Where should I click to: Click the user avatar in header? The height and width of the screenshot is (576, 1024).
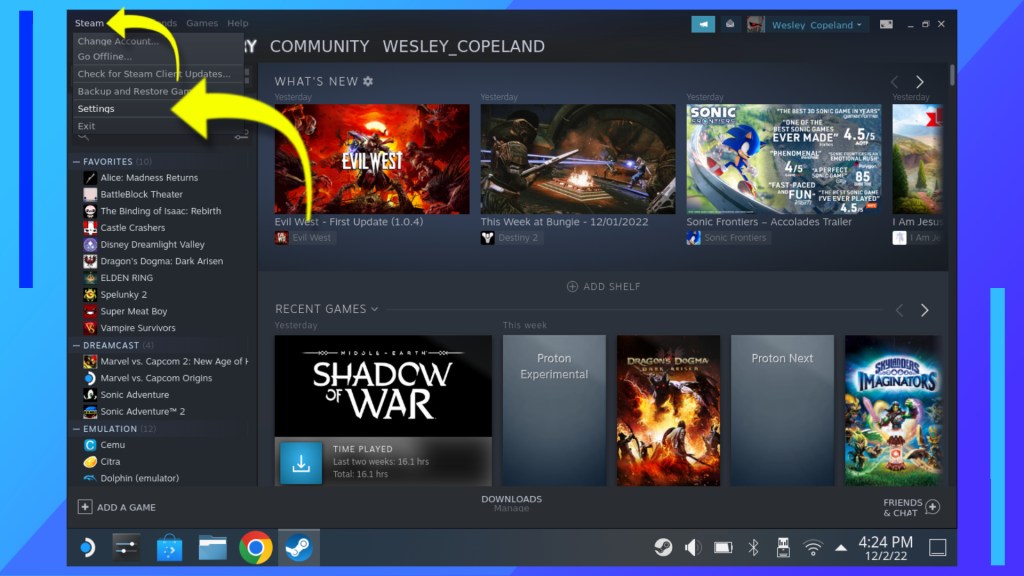[x=756, y=25]
